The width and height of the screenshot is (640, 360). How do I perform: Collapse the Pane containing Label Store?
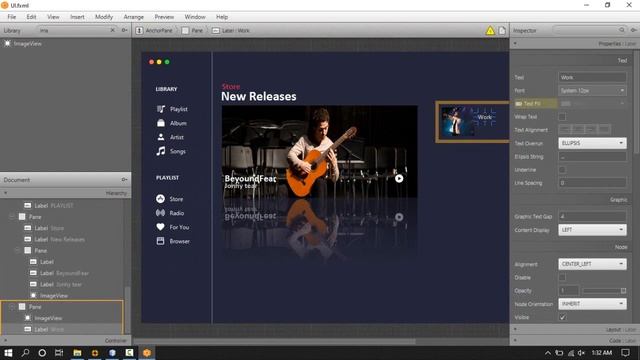pyautogui.click(x=11, y=217)
